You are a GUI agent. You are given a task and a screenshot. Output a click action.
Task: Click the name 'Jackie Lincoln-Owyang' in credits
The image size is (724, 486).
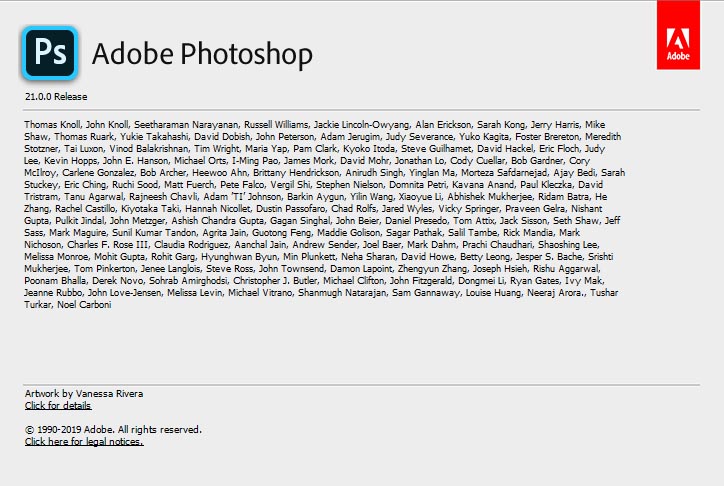tap(361, 125)
